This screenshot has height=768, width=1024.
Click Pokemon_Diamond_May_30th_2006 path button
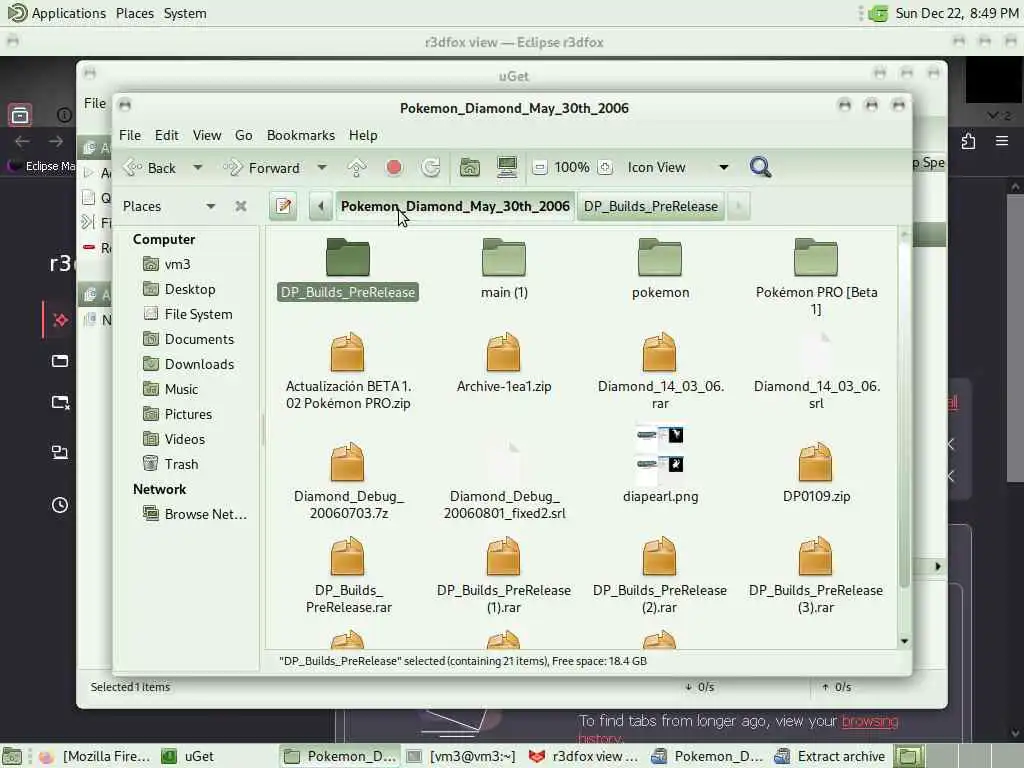(455, 206)
